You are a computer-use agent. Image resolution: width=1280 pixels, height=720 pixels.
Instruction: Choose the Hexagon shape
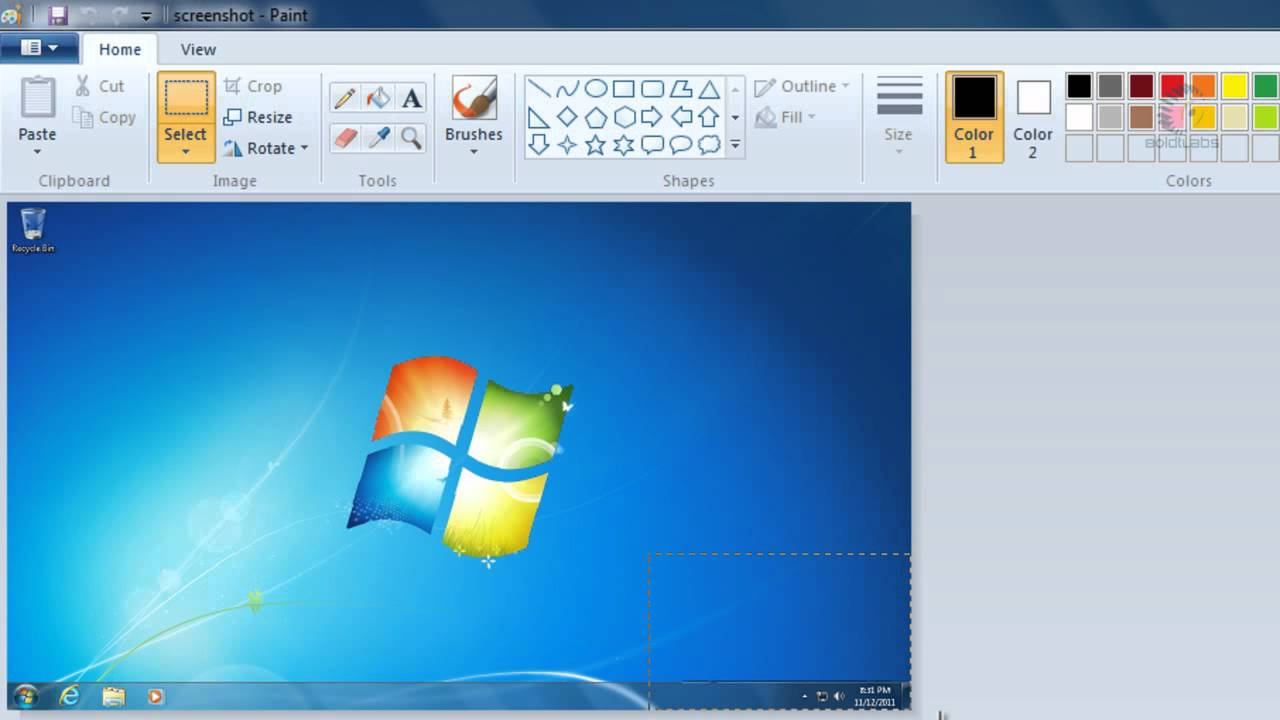[x=623, y=117]
